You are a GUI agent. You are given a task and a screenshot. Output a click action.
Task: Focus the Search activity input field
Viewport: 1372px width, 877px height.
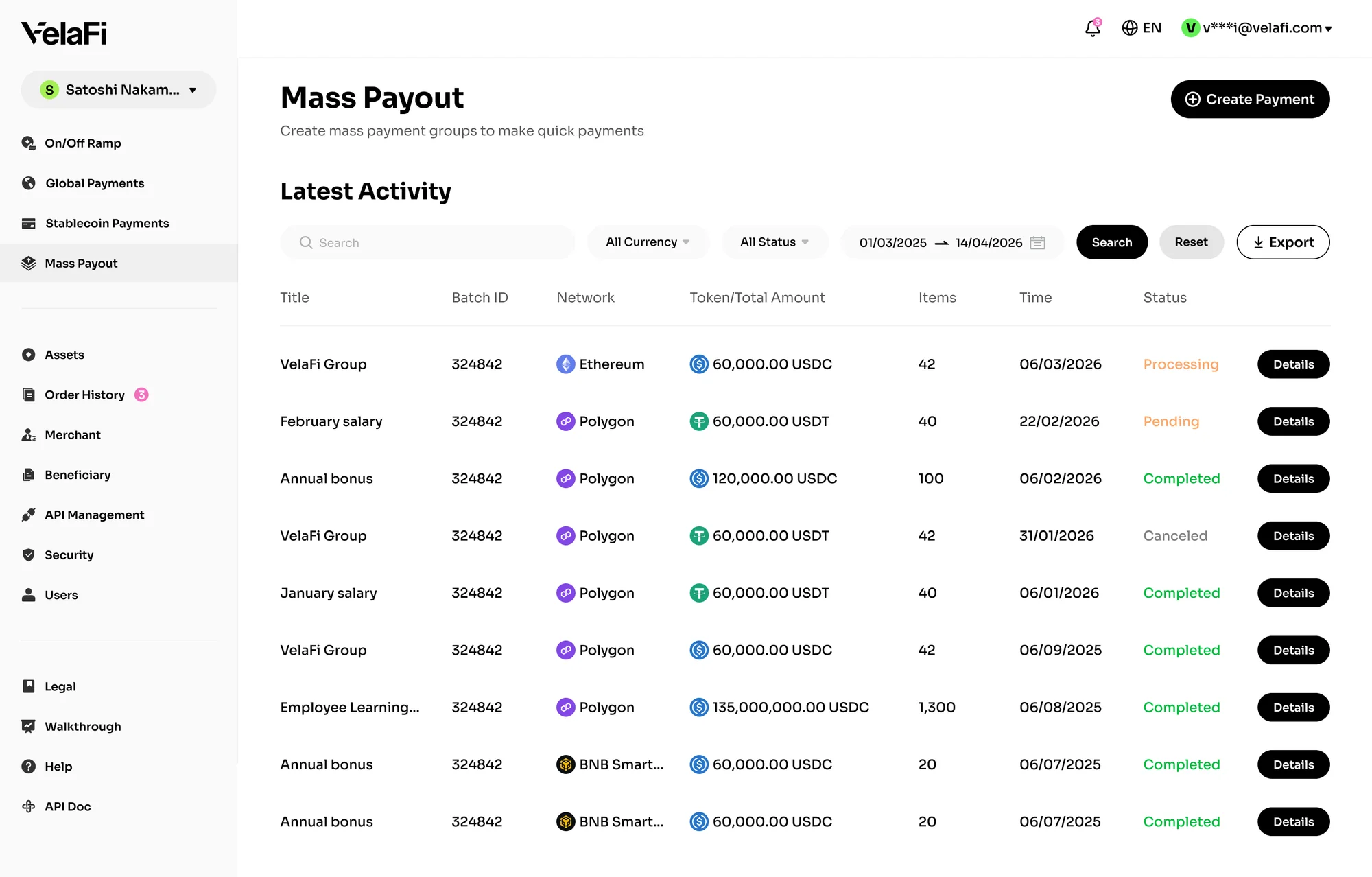pos(427,242)
